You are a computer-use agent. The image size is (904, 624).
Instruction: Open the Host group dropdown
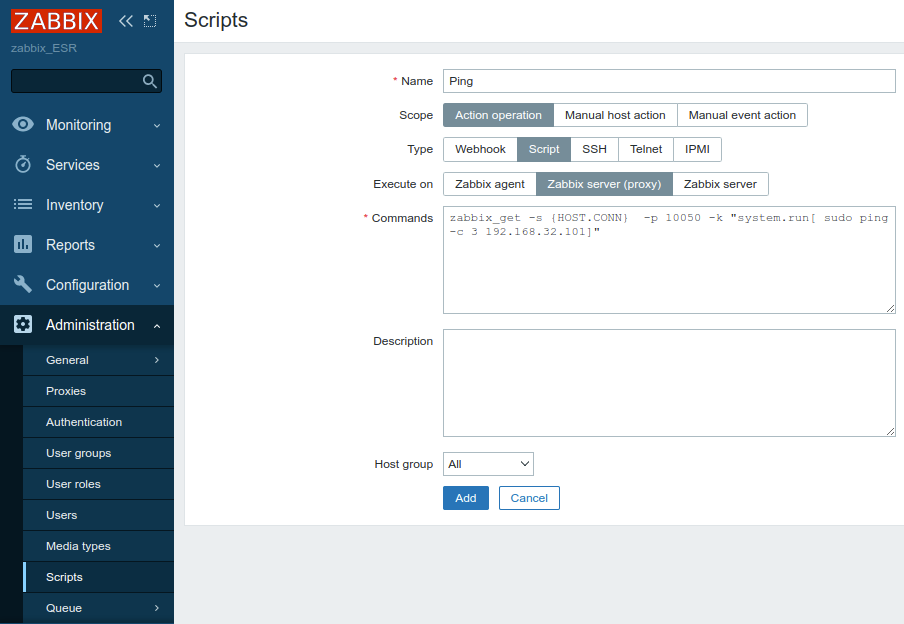click(488, 464)
